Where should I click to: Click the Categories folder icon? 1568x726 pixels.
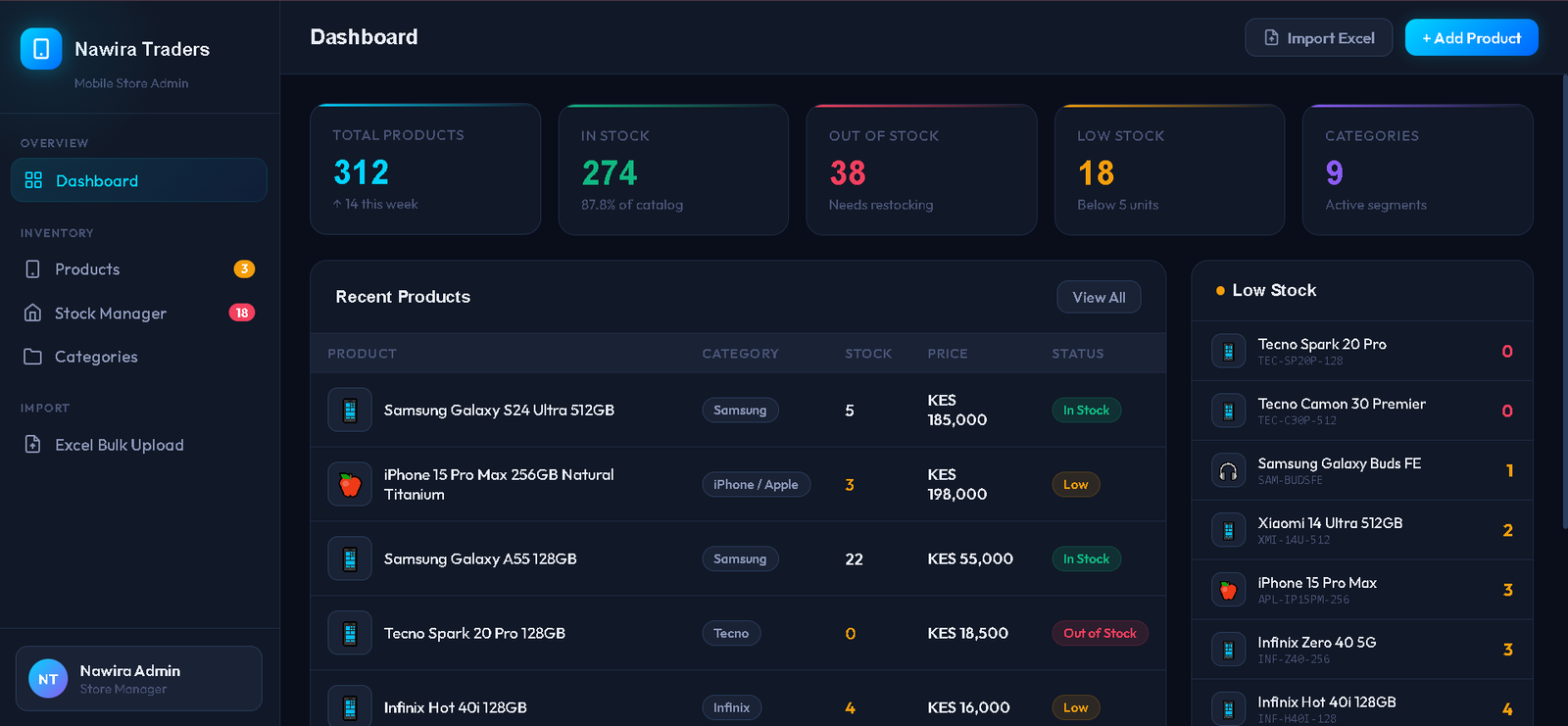coord(33,357)
